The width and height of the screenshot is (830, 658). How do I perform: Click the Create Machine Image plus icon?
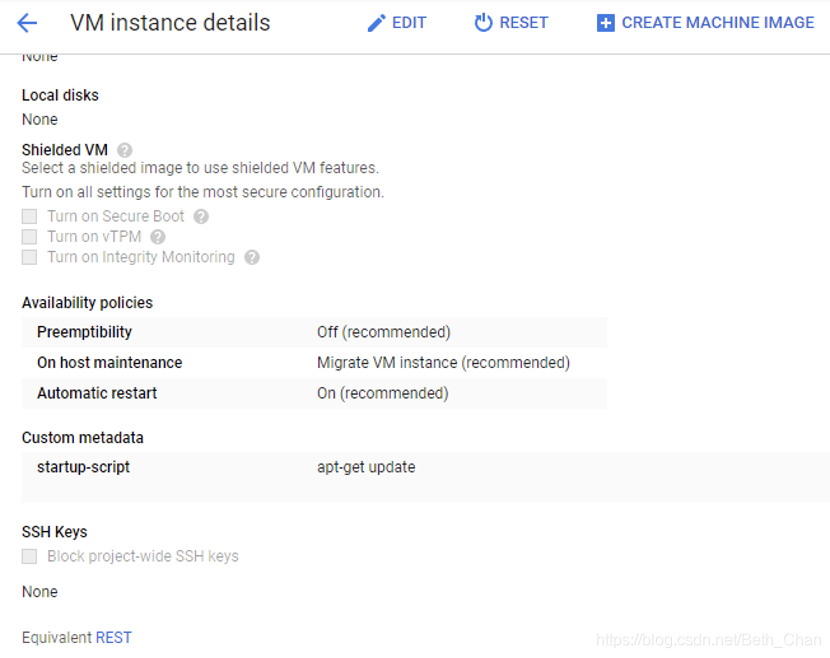point(606,23)
